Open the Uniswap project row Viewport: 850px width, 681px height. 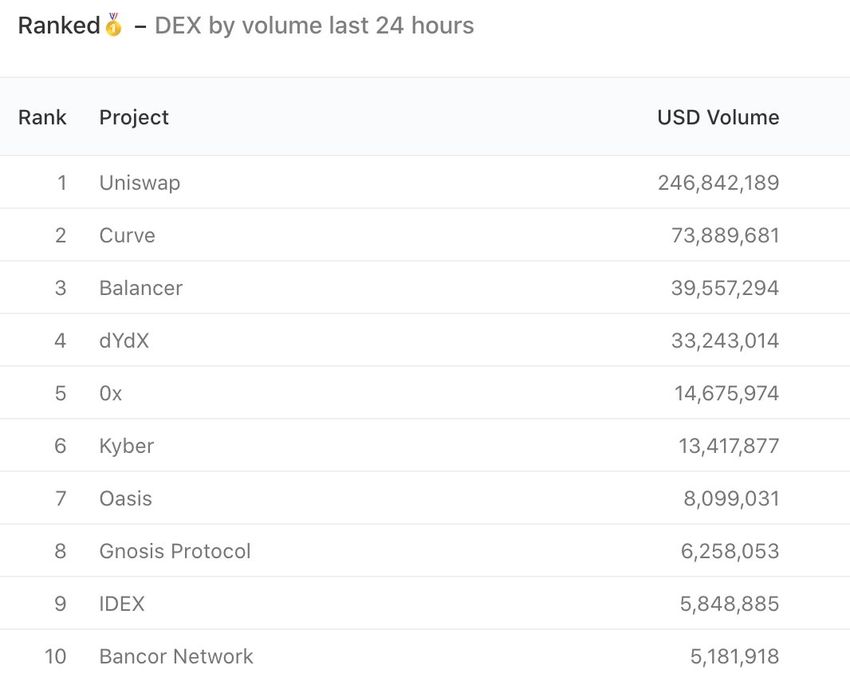[x=139, y=183]
